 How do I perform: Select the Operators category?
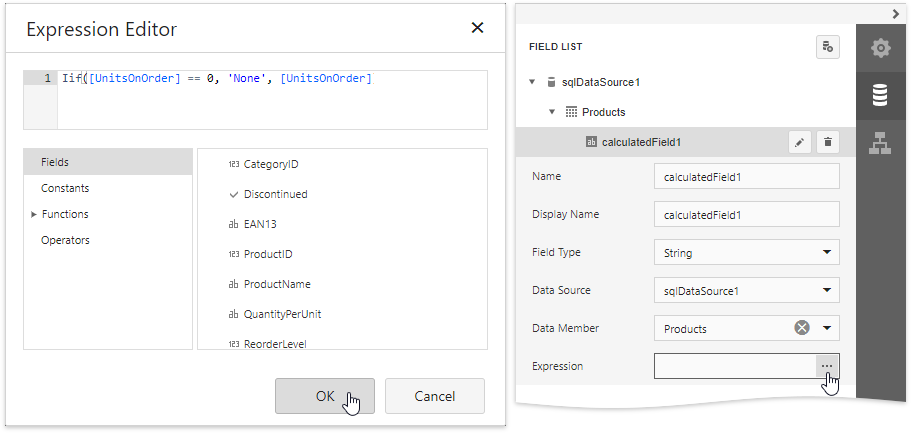point(65,240)
